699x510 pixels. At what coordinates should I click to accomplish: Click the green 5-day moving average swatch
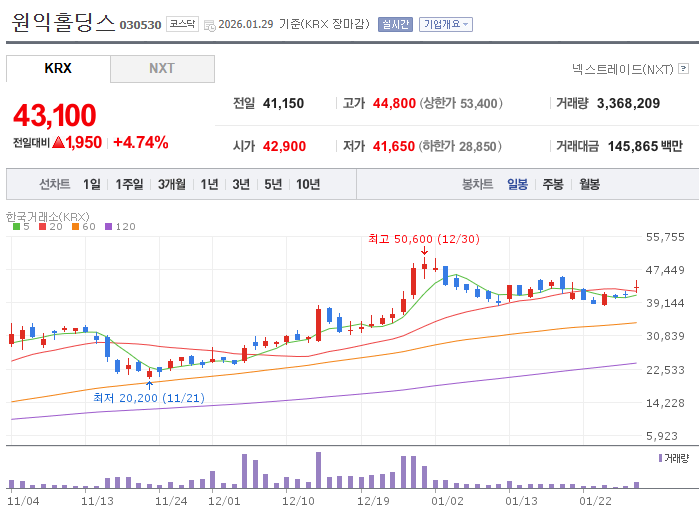[16, 226]
